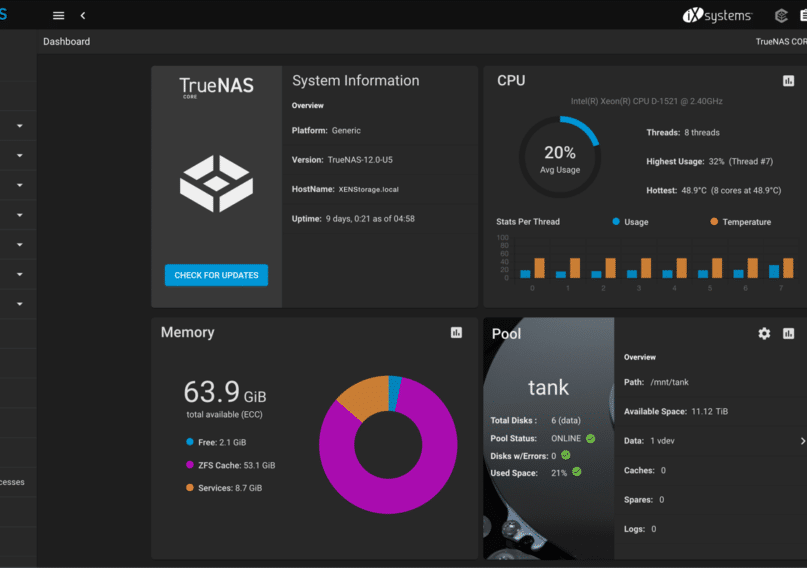Open Pool reports chart icon
Screen dimensions: 807x568
[788, 333]
